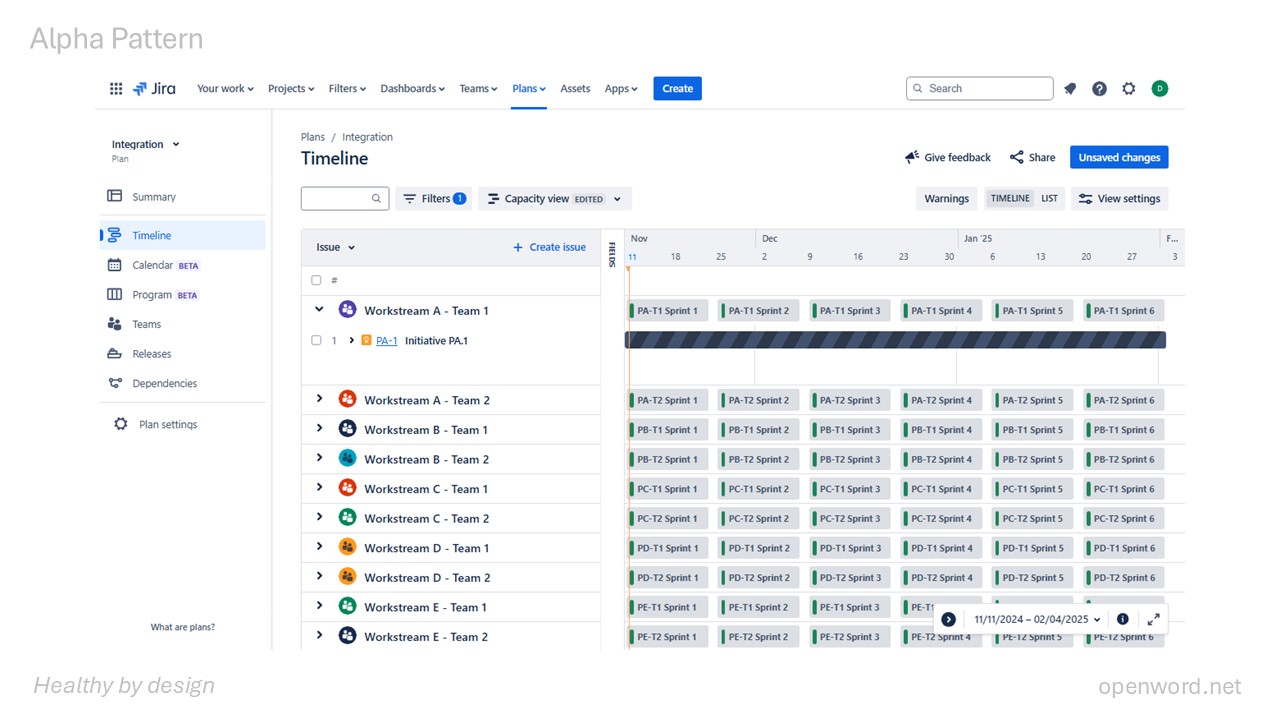
Task: Click the blue Create button
Action: pos(677,88)
